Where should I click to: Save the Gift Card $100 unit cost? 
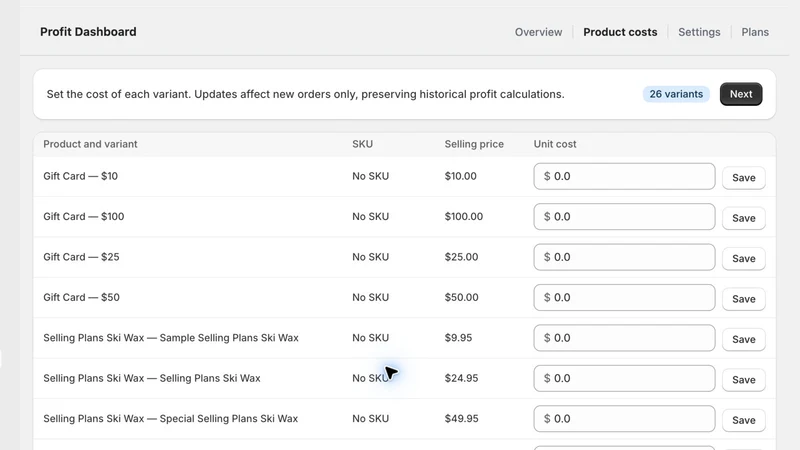(743, 218)
